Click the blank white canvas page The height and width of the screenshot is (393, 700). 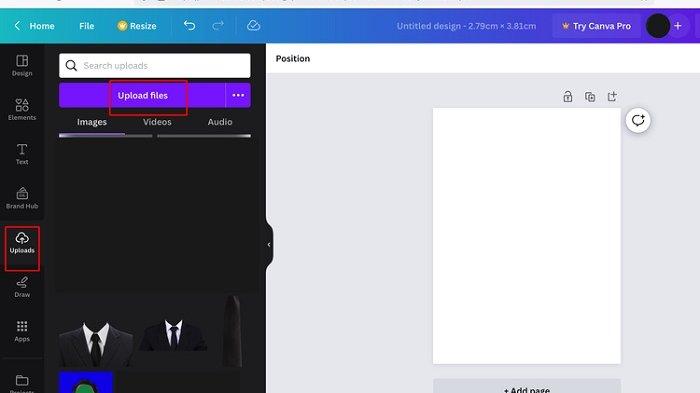[x=527, y=236]
